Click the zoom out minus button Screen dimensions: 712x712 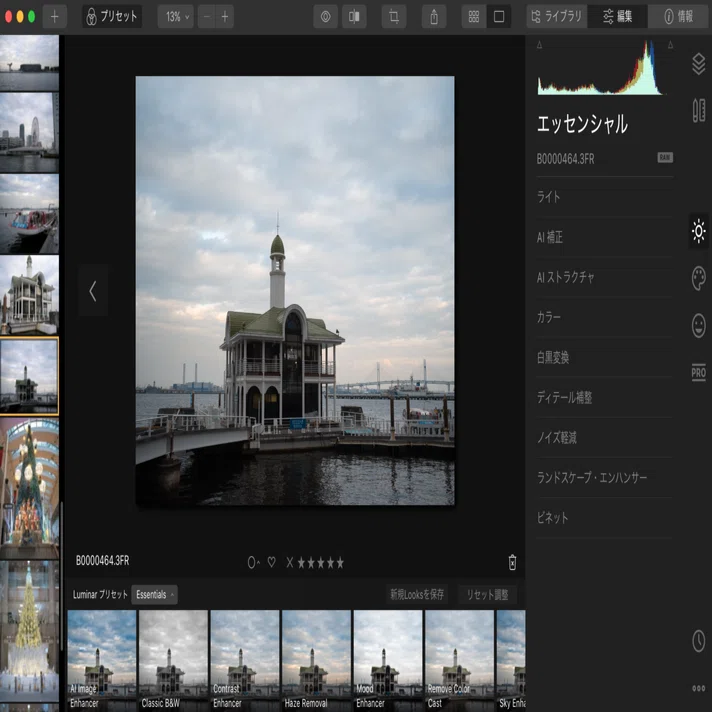click(207, 17)
